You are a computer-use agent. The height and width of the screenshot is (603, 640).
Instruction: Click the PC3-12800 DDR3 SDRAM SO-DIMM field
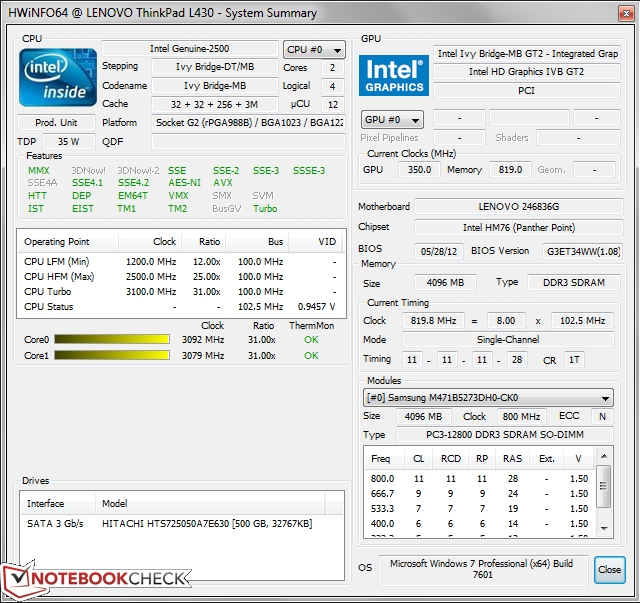505,434
